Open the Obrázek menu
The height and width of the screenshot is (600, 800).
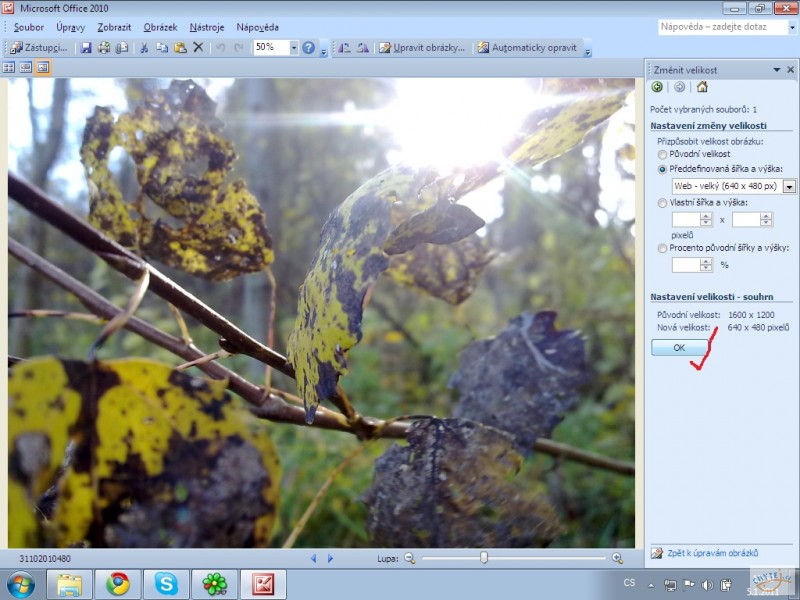click(x=160, y=28)
